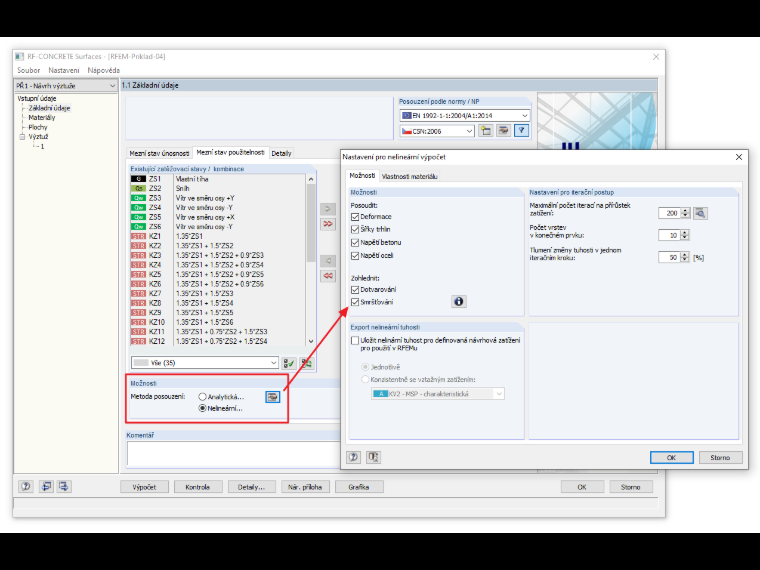Toggle Smršťování checkbox
The image size is (760, 570).
[x=355, y=302]
